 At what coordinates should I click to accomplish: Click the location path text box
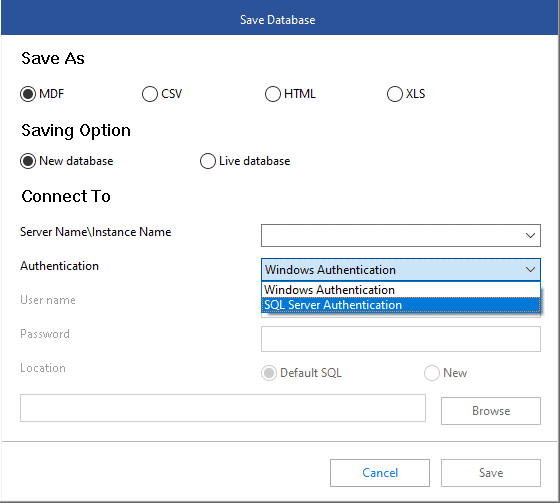(x=222, y=408)
